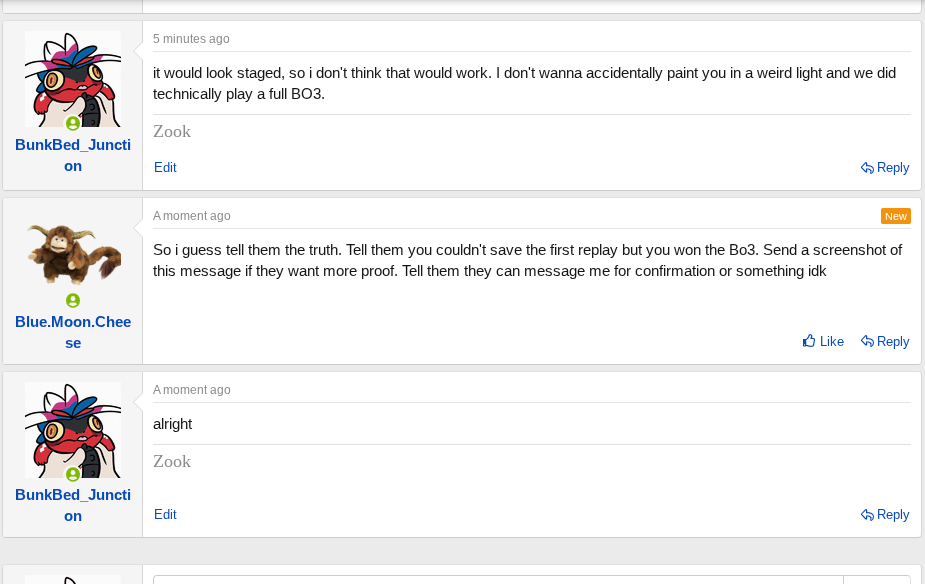The width and height of the screenshot is (925, 584).
Task: Click the timestamp on Blue.Moon.Cheese's post
Action: [x=191, y=216]
